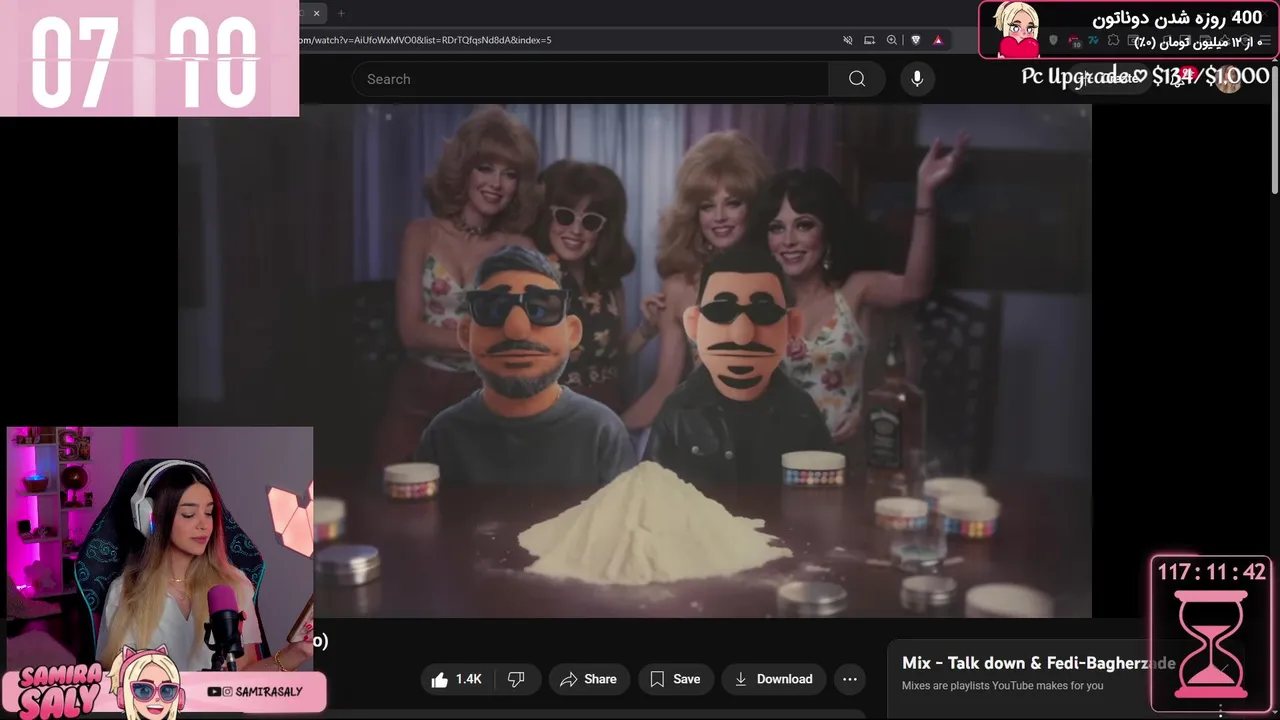Close the current browser tab

[x=316, y=13]
